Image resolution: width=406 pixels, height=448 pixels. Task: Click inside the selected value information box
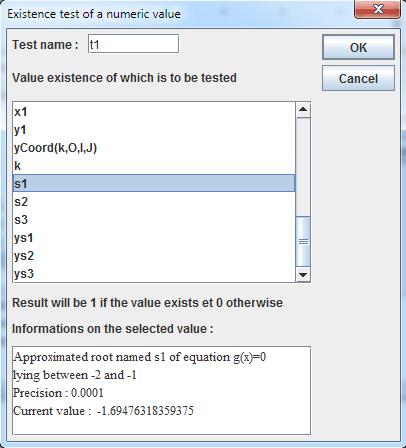pos(162,390)
